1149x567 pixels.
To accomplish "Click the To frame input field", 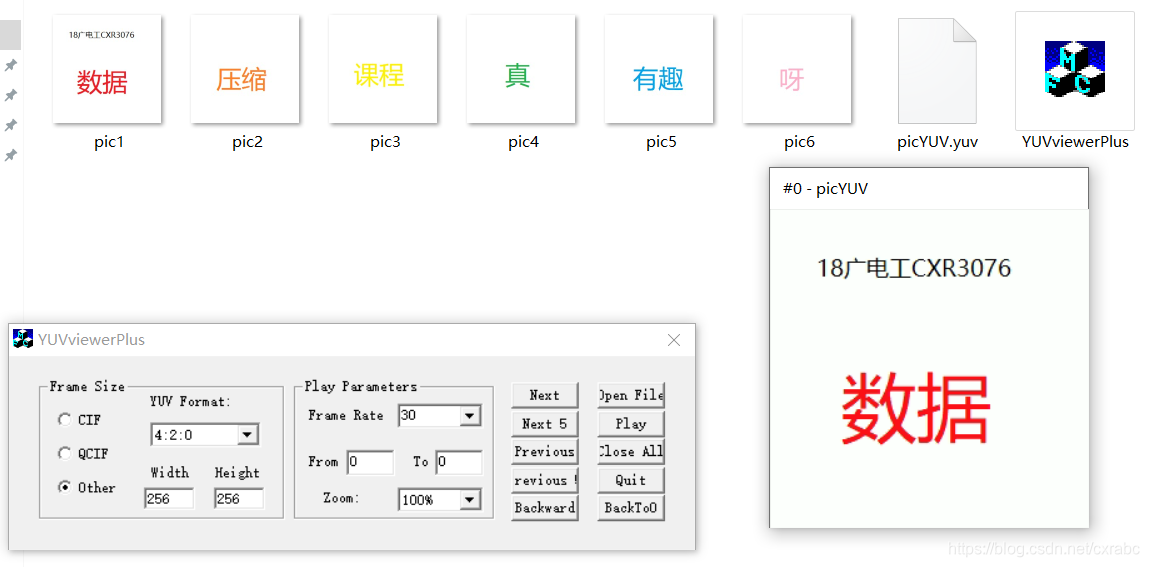I will click(x=459, y=462).
